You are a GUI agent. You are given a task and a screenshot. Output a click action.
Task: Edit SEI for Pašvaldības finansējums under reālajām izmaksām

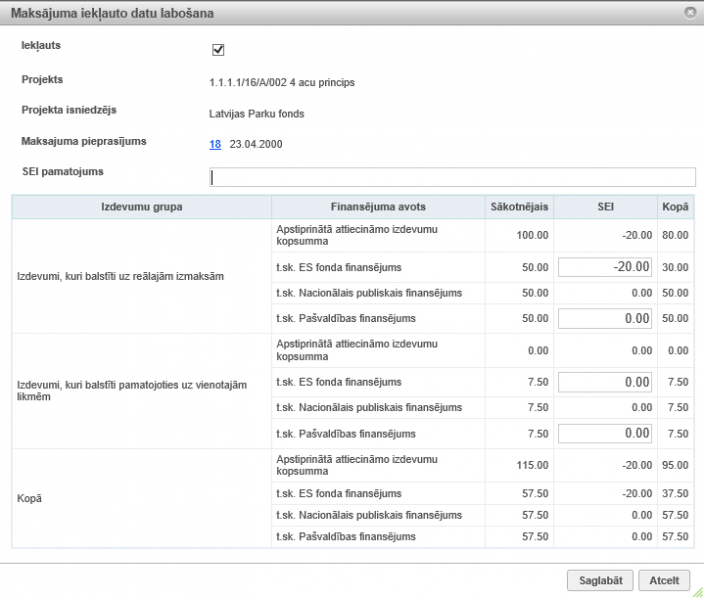coord(605,319)
